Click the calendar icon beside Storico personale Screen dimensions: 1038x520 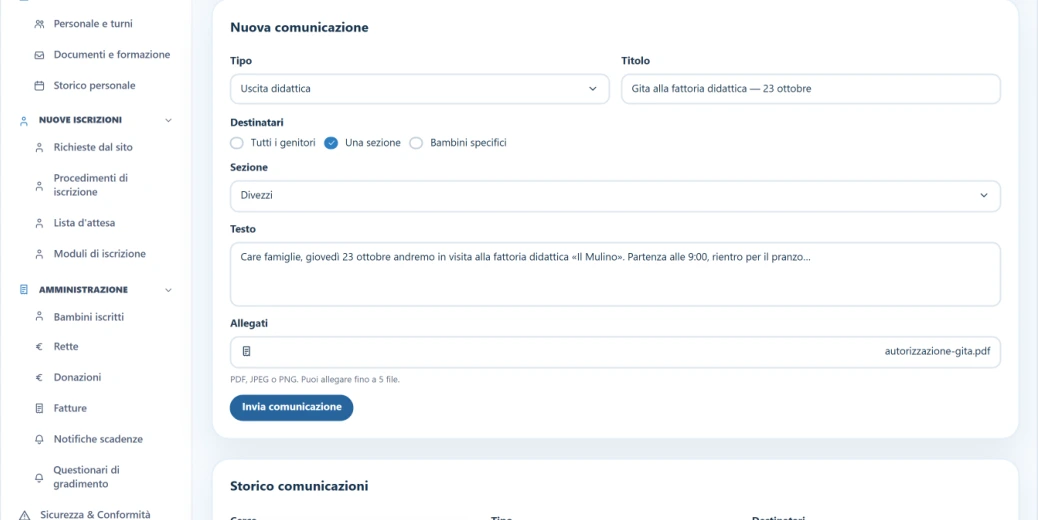pos(39,86)
